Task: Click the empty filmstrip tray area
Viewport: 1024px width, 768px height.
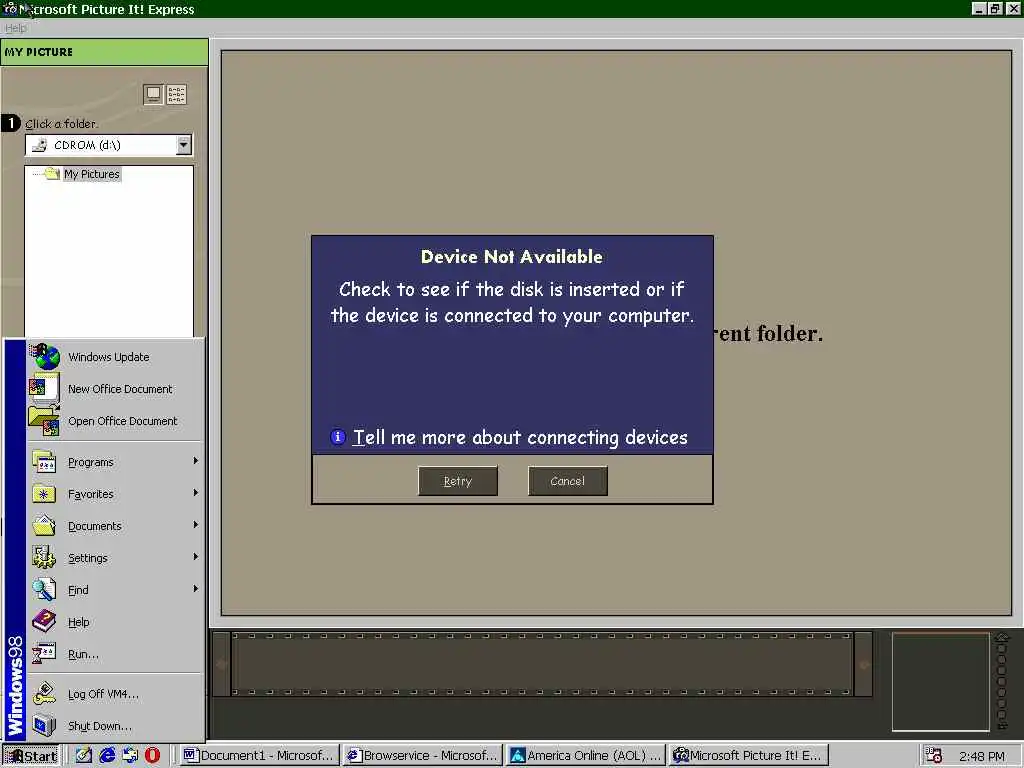Action: click(542, 664)
